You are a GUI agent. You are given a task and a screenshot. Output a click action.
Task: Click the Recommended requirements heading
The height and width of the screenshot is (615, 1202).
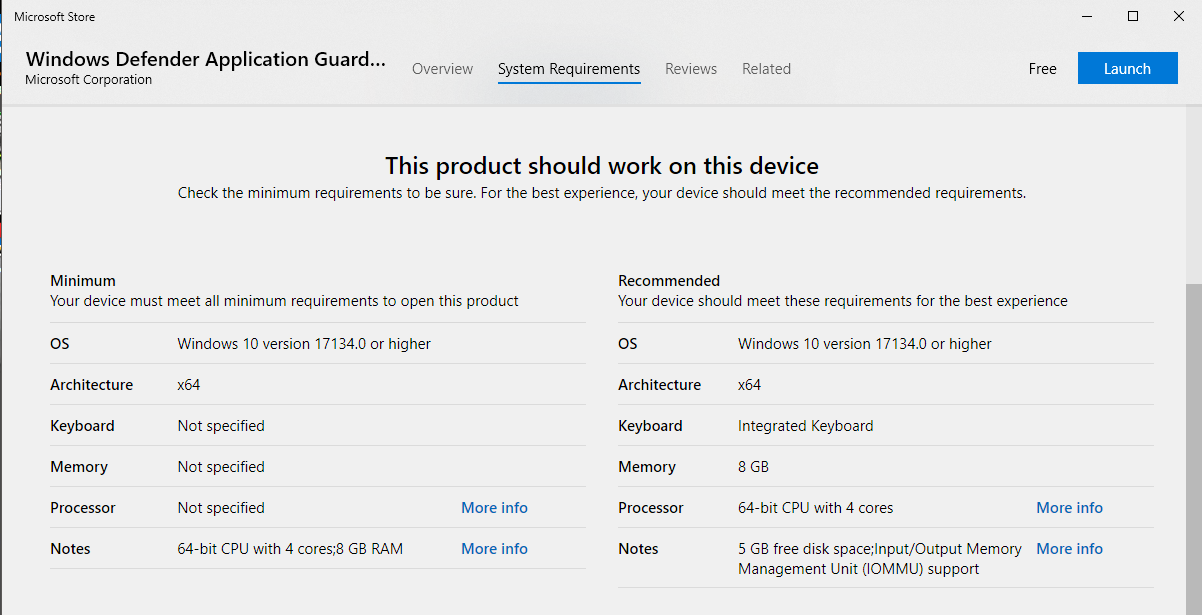pos(669,281)
